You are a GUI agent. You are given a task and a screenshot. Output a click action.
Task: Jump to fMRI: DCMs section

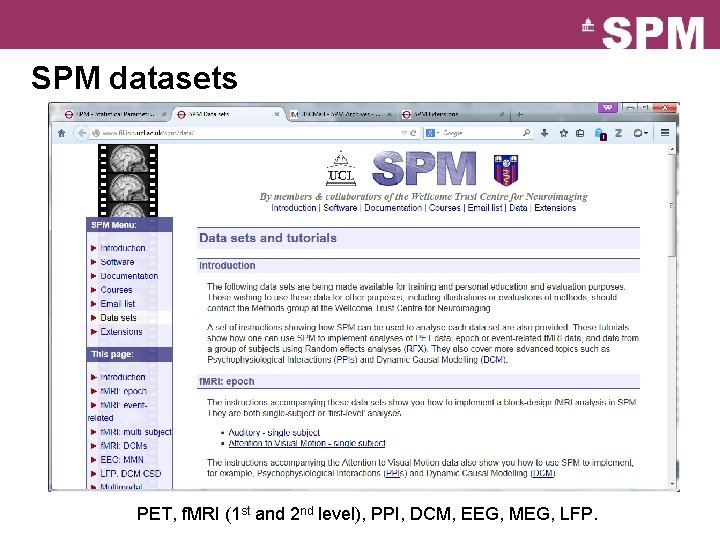tap(124, 446)
